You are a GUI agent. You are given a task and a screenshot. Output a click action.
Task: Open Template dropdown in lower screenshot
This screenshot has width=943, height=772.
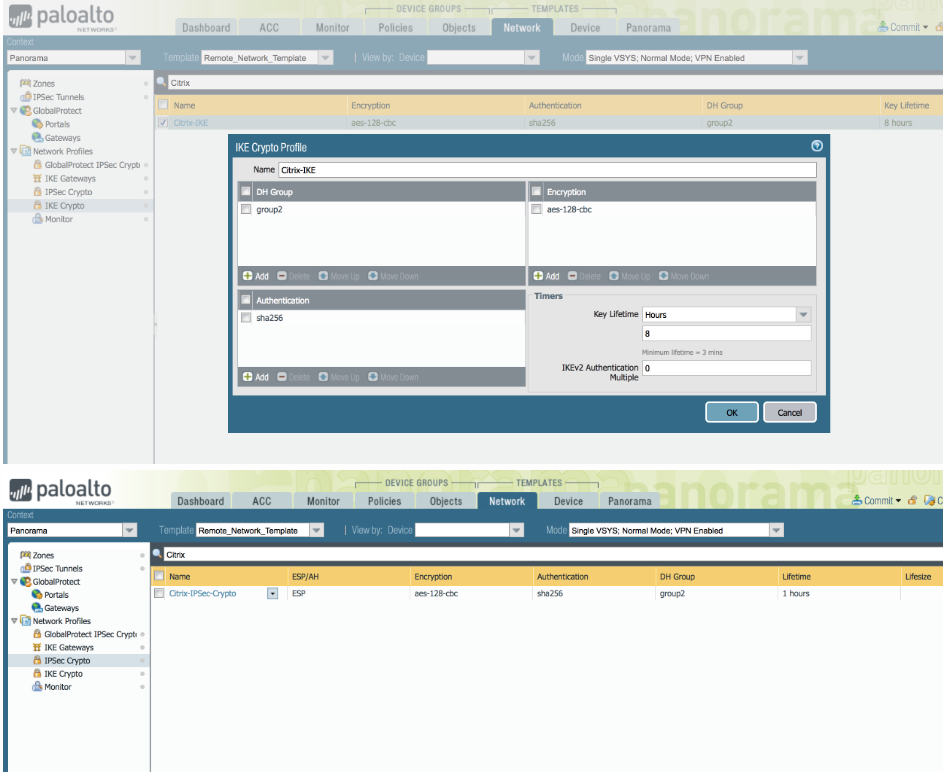(316, 530)
